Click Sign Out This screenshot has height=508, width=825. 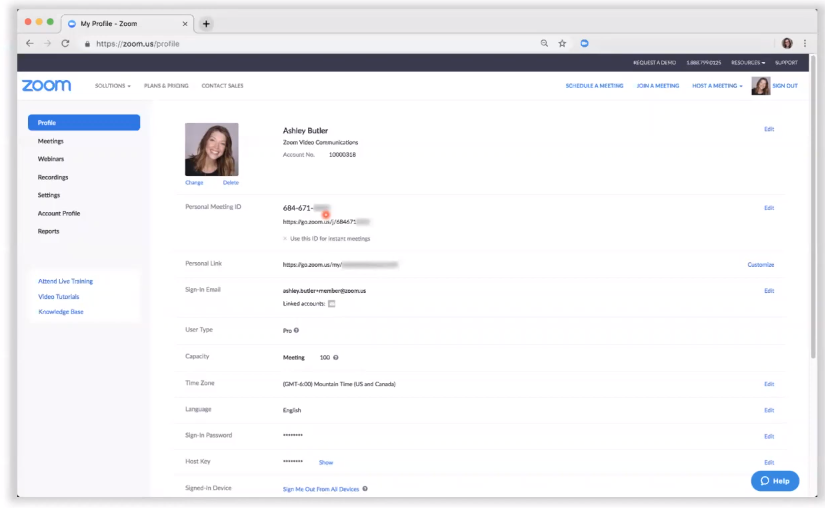click(x=785, y=86)
